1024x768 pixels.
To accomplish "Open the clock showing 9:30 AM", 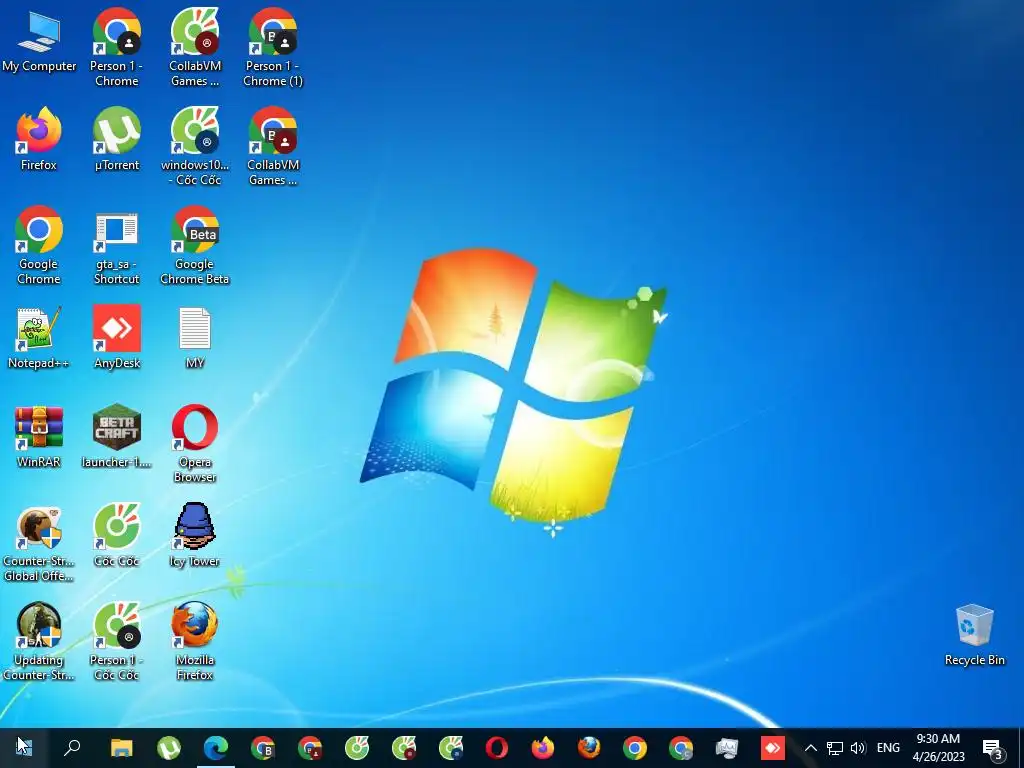I will [x=938, y=748].
